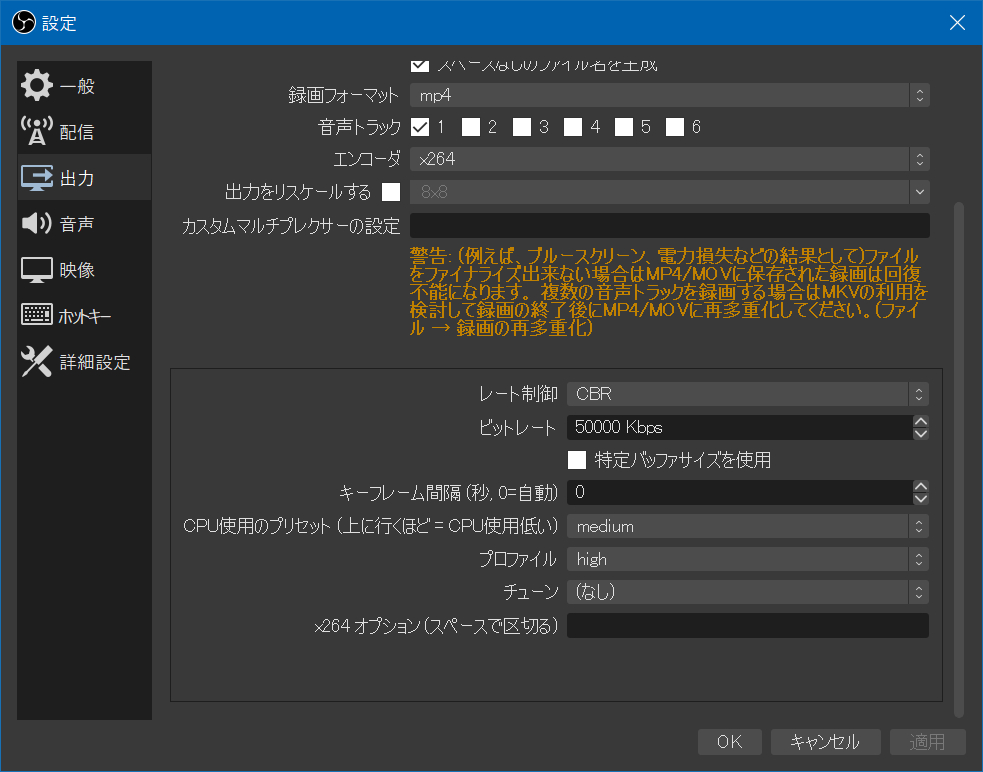Viewport: 983px width, 772px height.
Task: Click the Advanced tools icon in sidebar
Action: (x=36, y=361)
